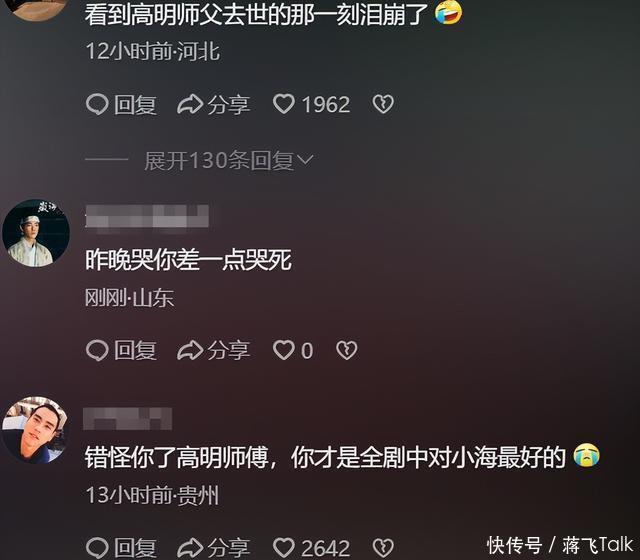Reply to the Shandong comment

pos(121,351)
